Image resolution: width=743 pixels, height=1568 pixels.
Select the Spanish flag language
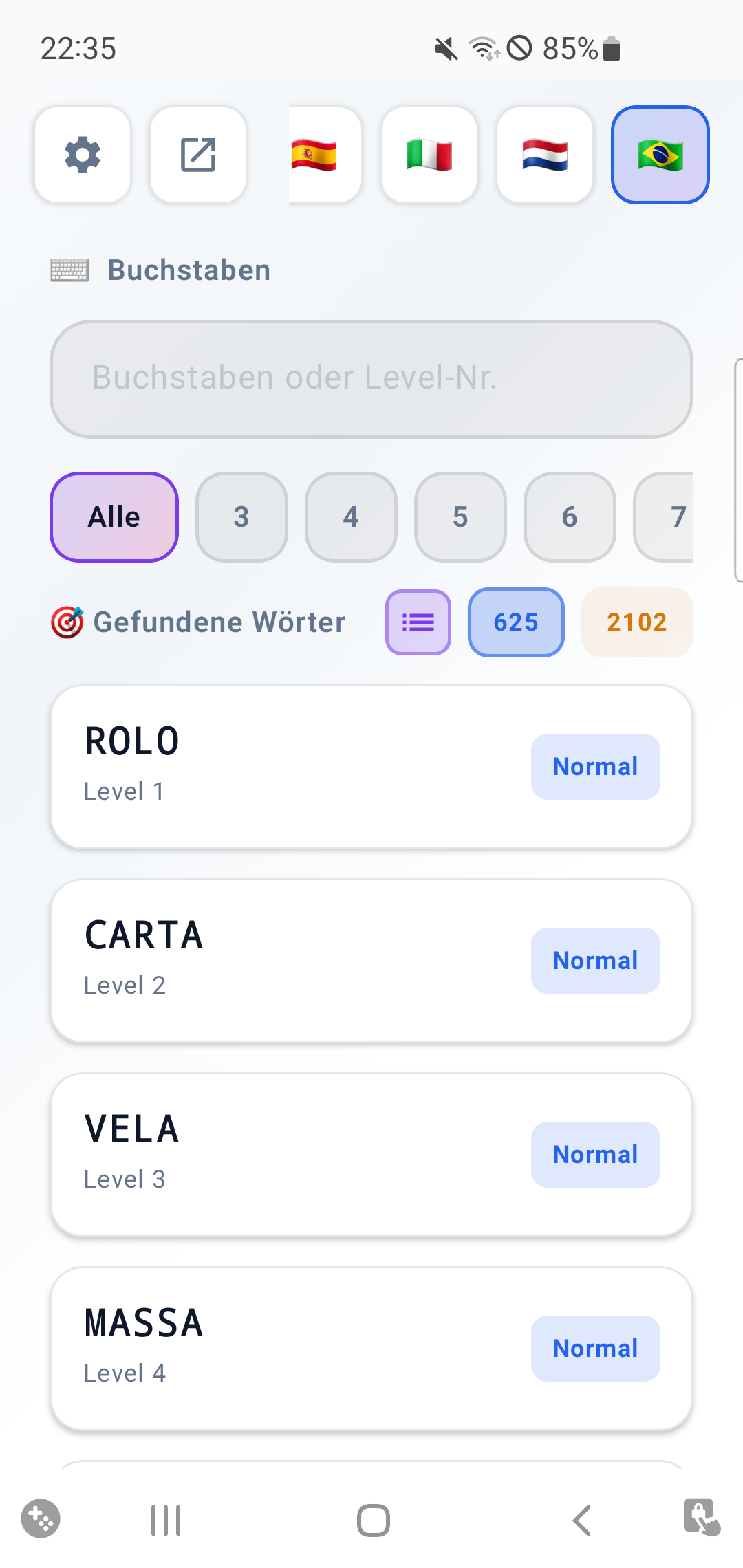pos(325,155)
